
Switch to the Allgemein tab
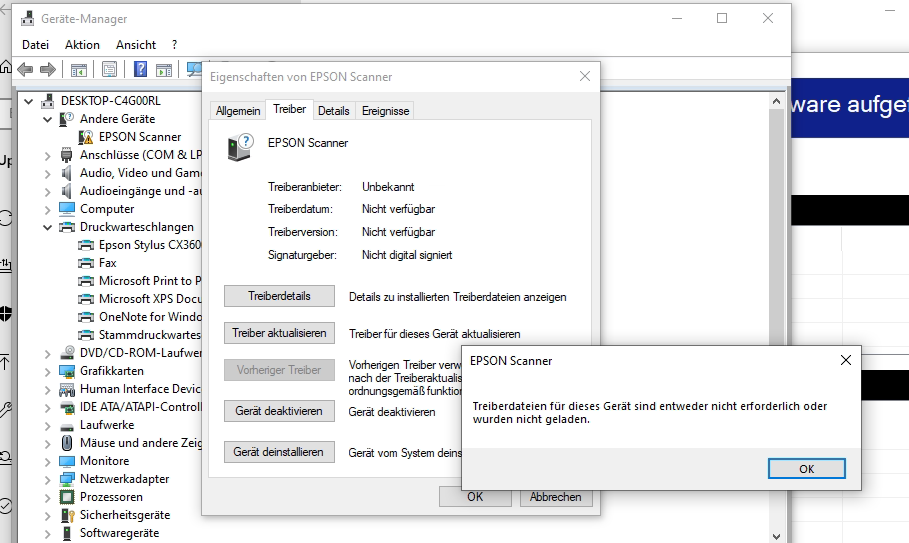[x=238, y=111]
